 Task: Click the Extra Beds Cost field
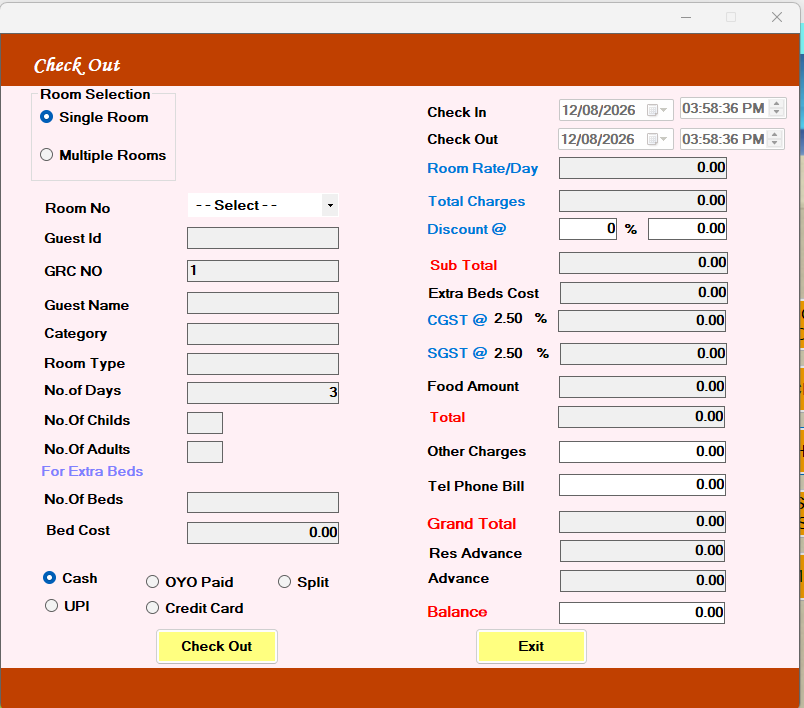[644, 293]
